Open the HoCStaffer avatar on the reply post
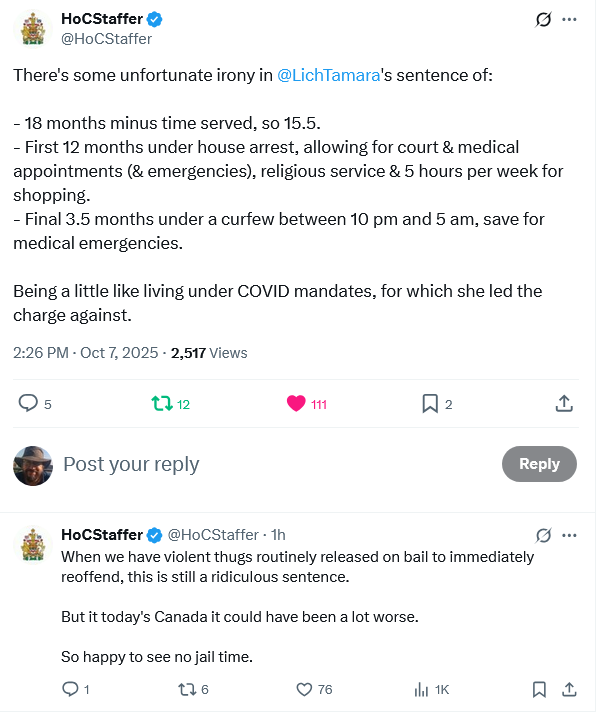 pos(32,545)
